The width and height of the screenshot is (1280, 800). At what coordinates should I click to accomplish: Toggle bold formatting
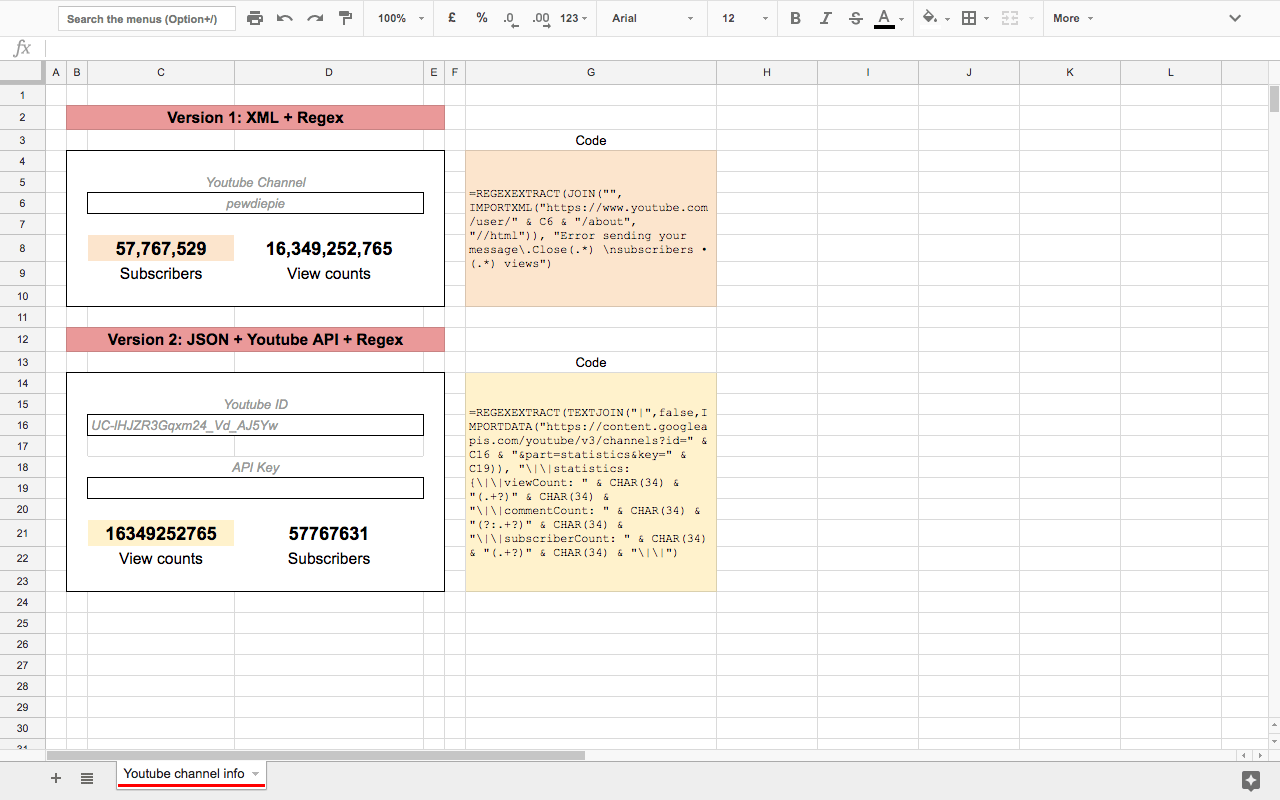point(795,18)
